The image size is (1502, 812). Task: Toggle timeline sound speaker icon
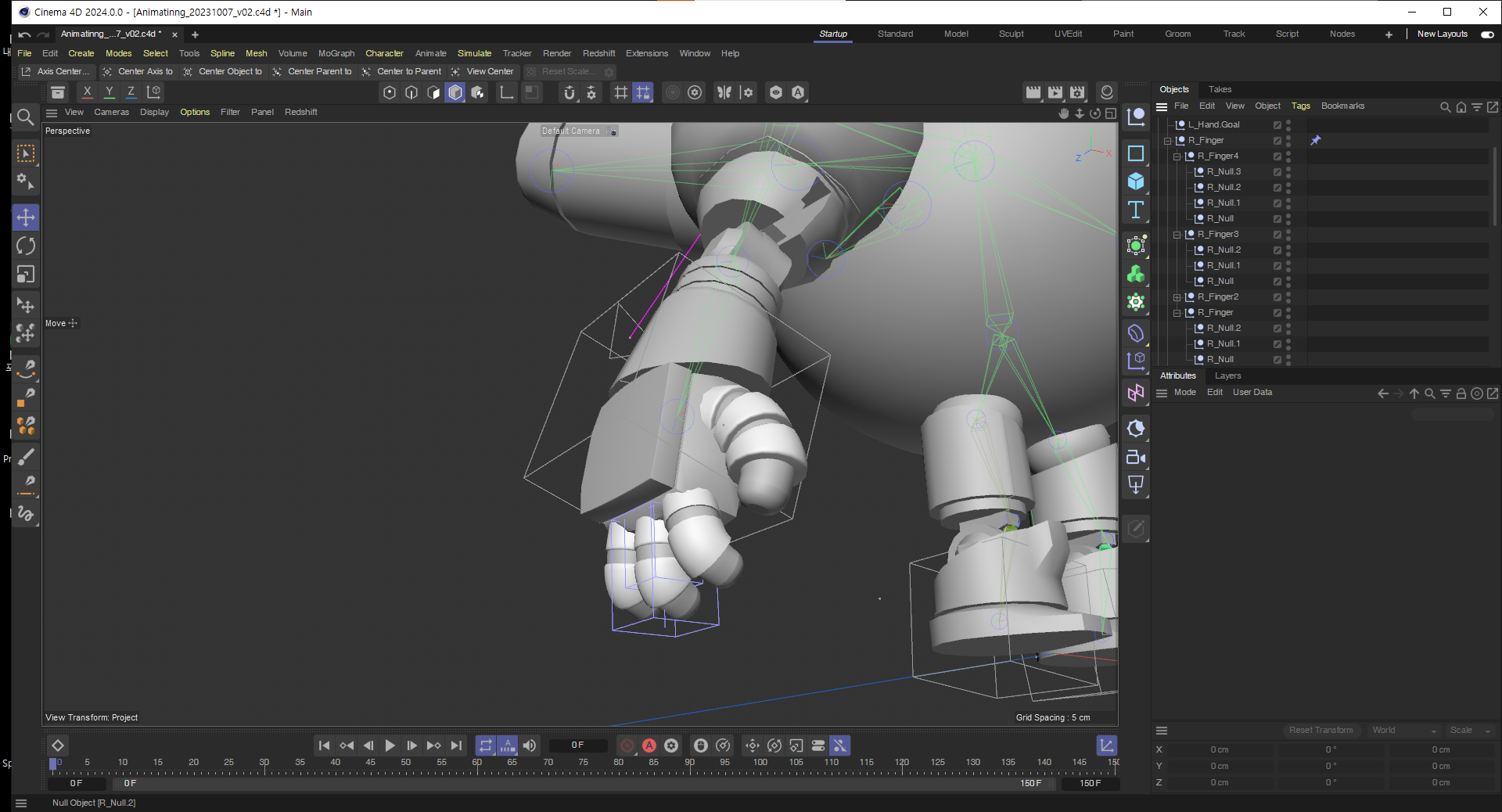pyautogui.click(x=530, y=746)
